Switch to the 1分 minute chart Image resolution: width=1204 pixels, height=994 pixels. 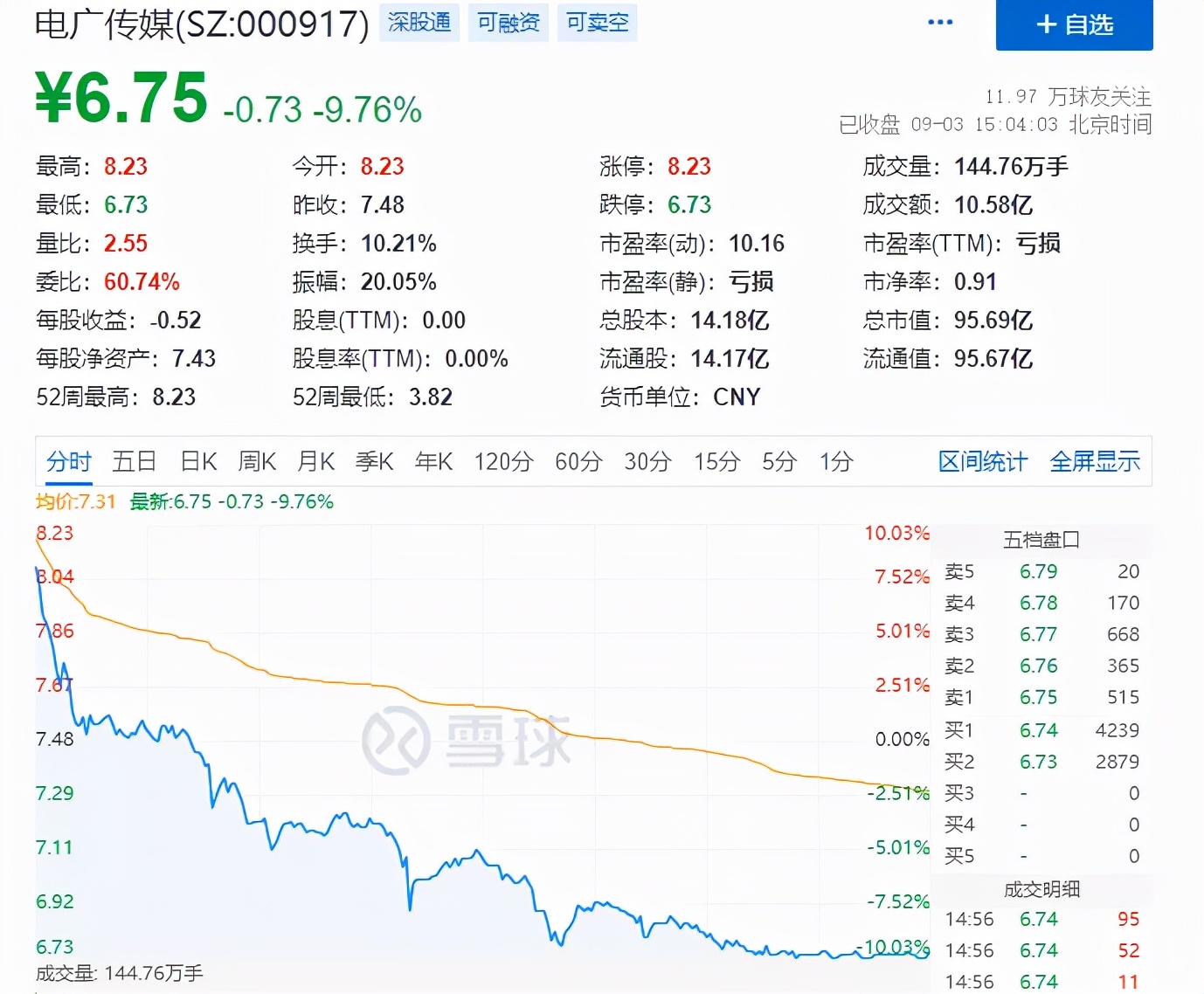[834, 461]
